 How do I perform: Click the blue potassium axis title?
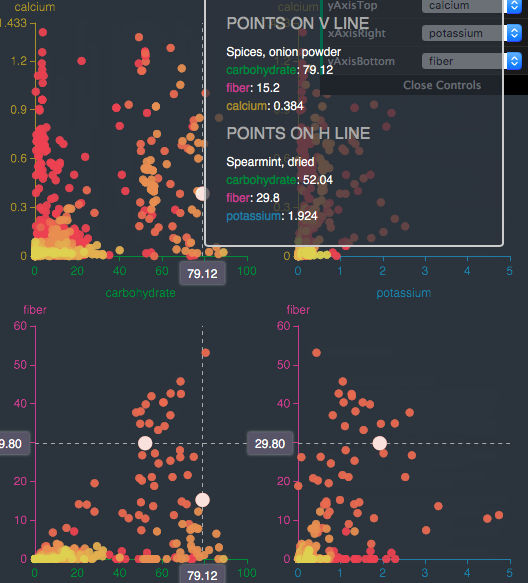[x=404, y=293]
